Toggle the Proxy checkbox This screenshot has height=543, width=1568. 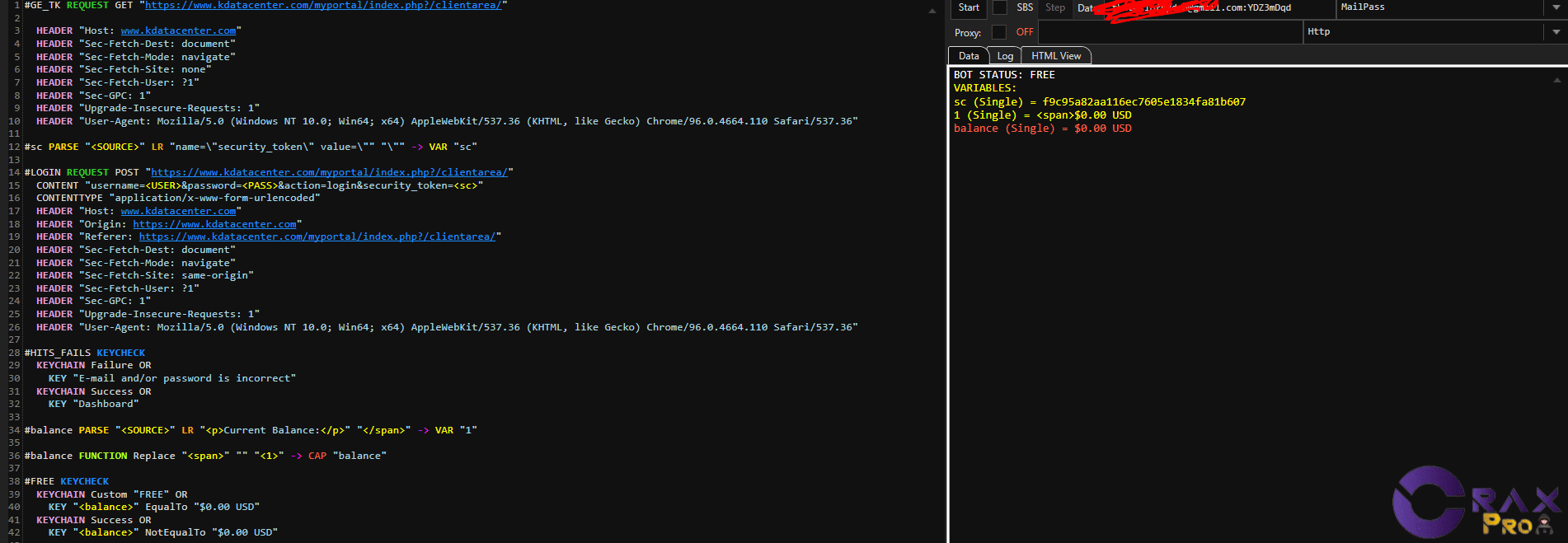point(999,32)
